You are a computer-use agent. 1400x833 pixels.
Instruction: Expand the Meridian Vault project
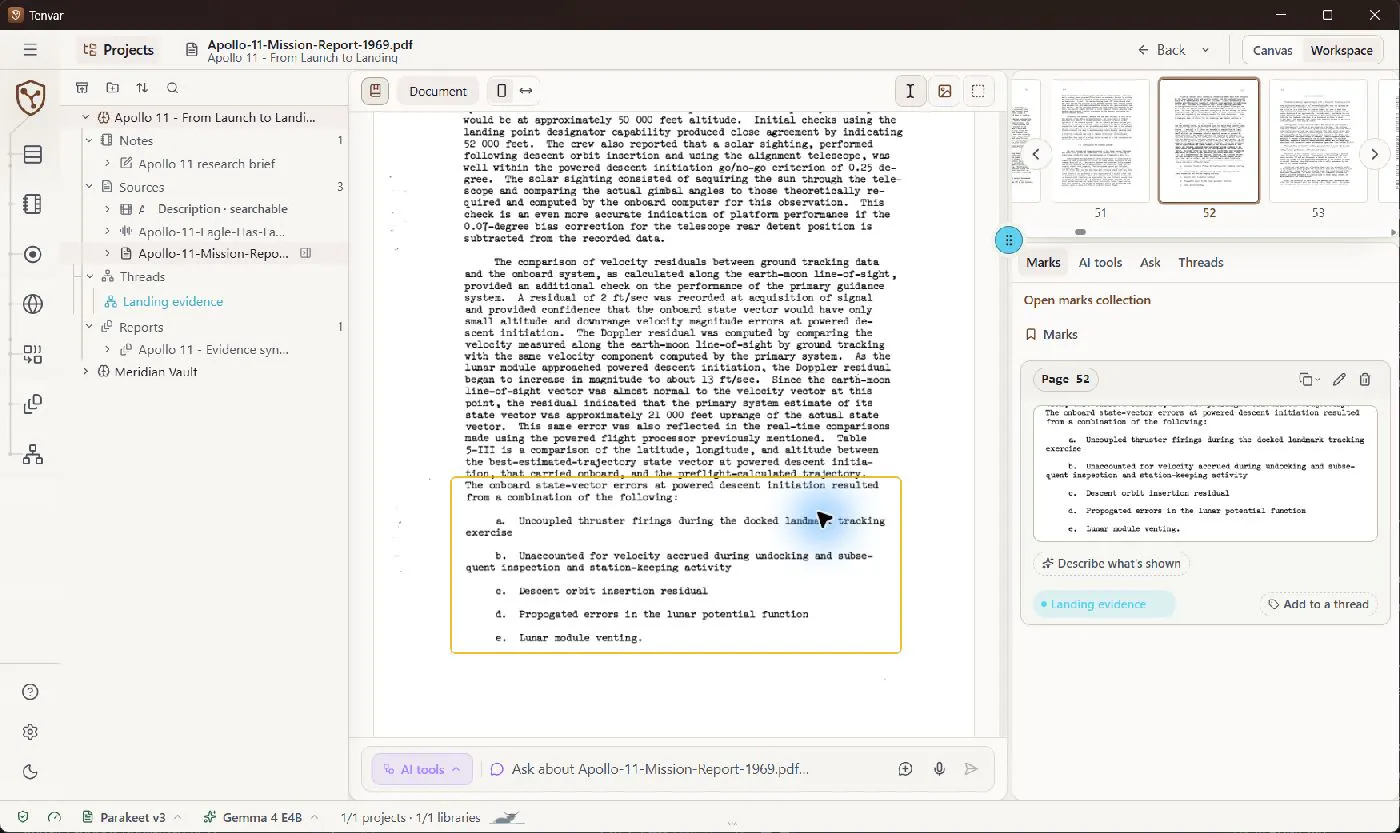pos(87,372)
